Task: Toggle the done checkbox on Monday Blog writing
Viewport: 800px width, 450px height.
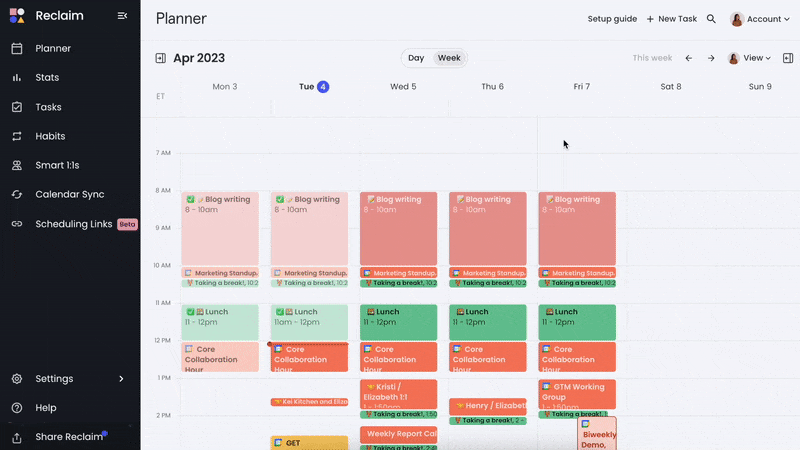Action: pyautogui.click(x=190, y=199)
